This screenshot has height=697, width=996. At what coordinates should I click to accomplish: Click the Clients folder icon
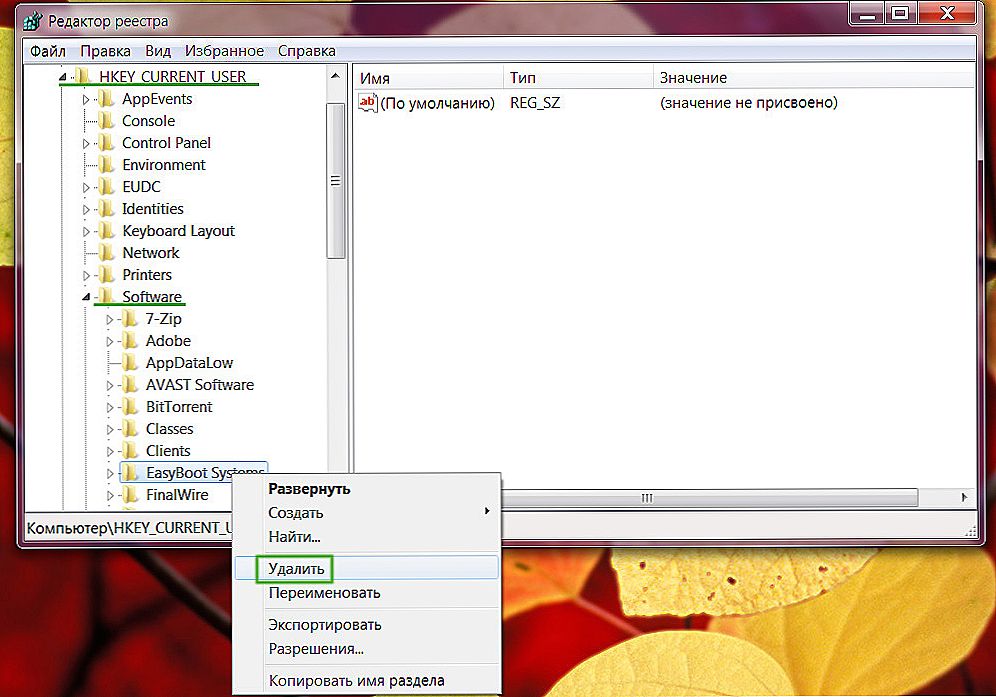pos(130,450)
